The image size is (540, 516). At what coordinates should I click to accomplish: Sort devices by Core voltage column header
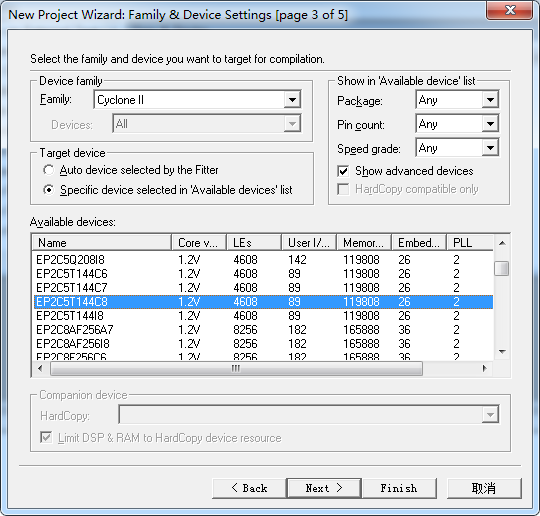click(x=199, y=242)
